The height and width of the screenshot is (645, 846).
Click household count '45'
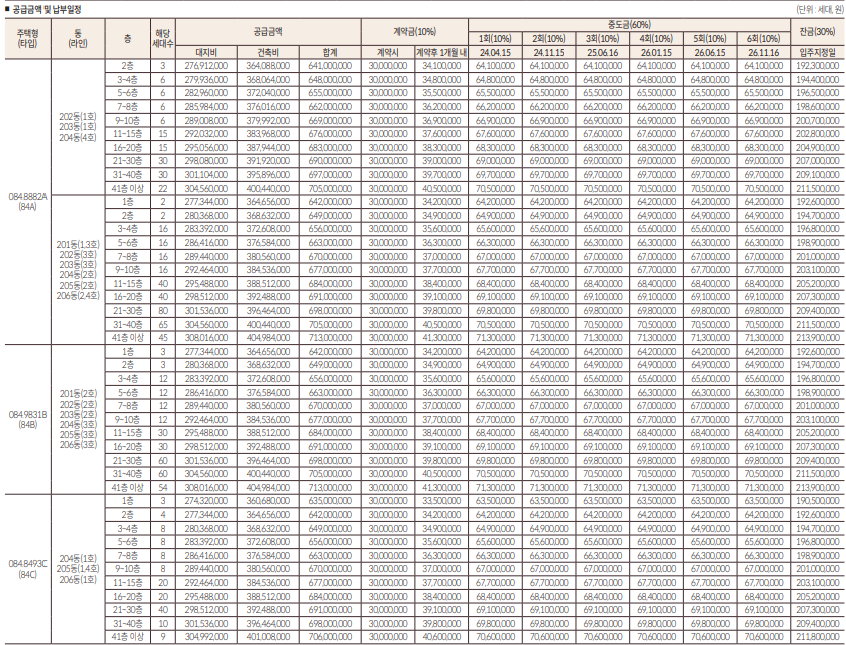click(163, 338)
